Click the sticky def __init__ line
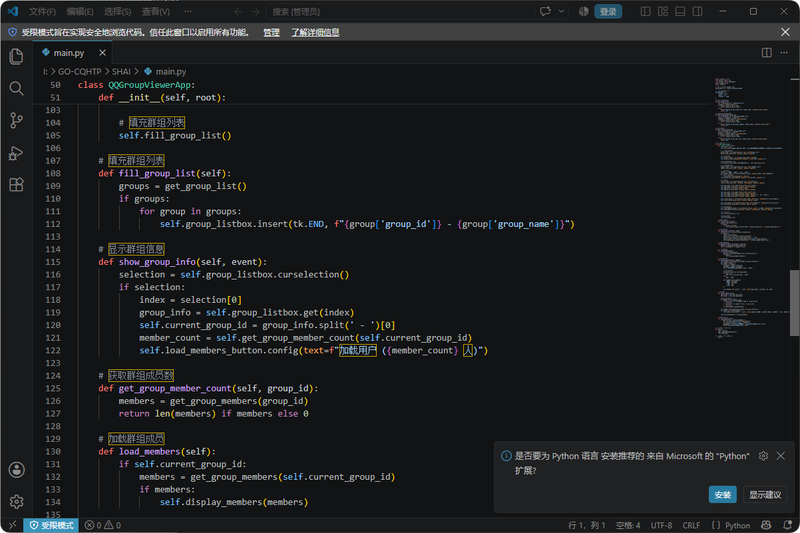This screenshot has width=800, height=533. (162, 97)
